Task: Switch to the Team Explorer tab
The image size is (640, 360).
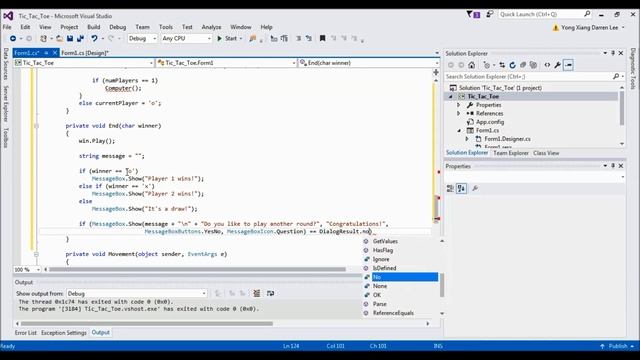Action: 511,153
